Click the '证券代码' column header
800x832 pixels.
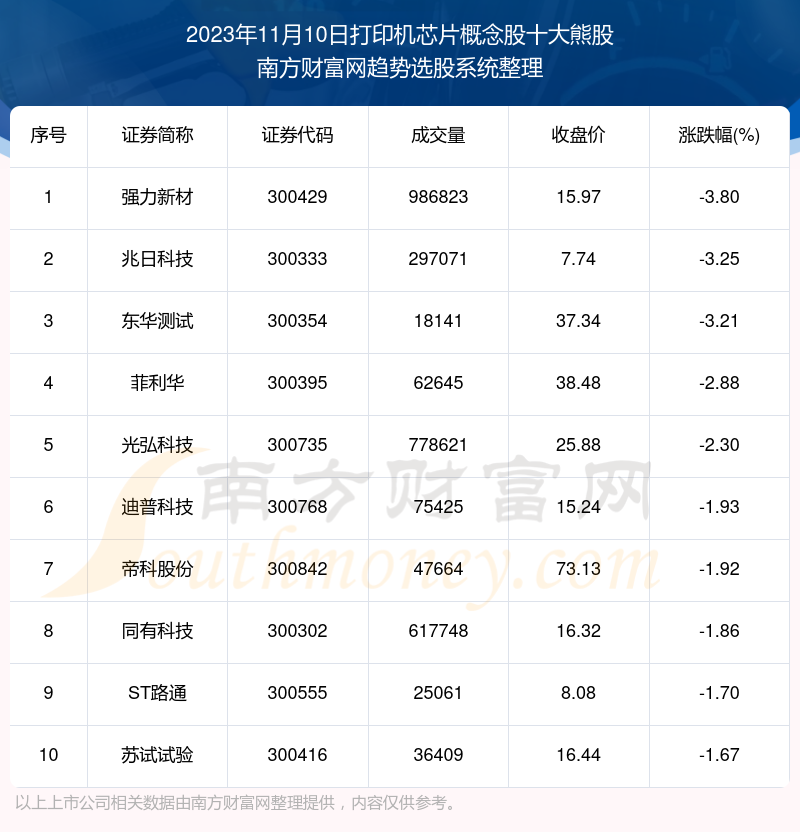tap(297, 135)
